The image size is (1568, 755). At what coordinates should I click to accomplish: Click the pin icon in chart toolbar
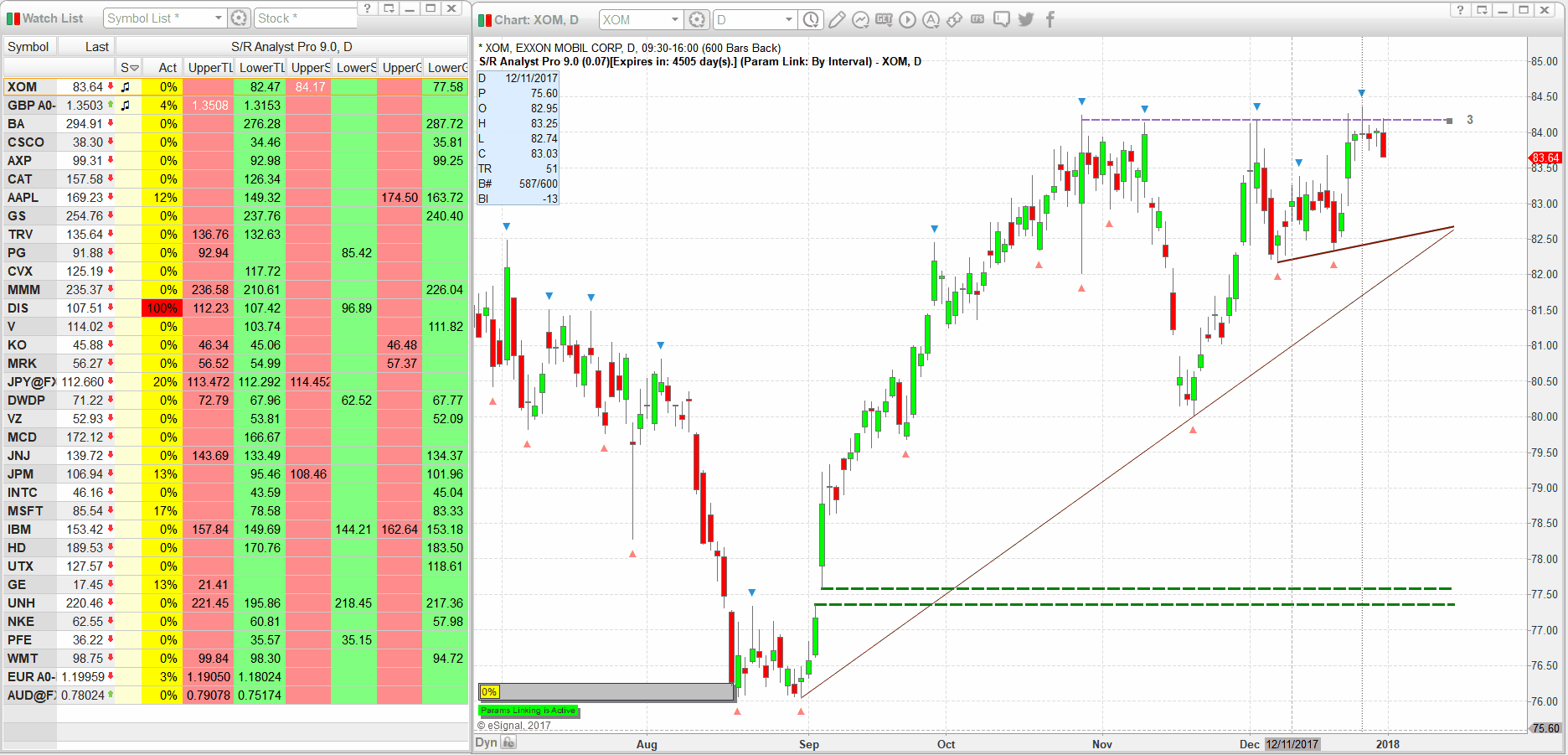954,19
